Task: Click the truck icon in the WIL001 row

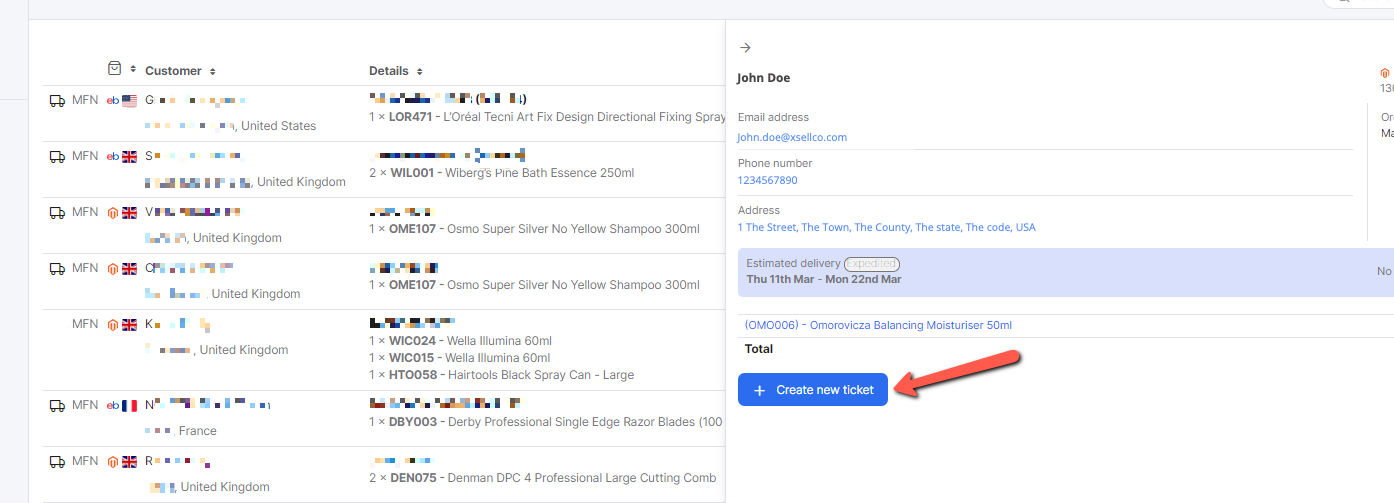Action: pyautogui.click(x=57, y=156)
